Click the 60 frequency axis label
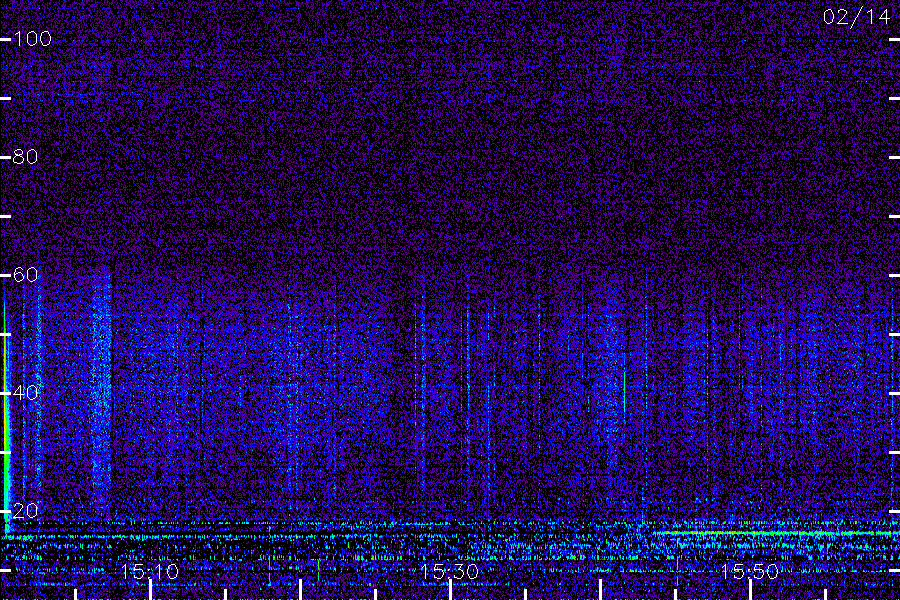900x600 pixels. click(25, 275)
